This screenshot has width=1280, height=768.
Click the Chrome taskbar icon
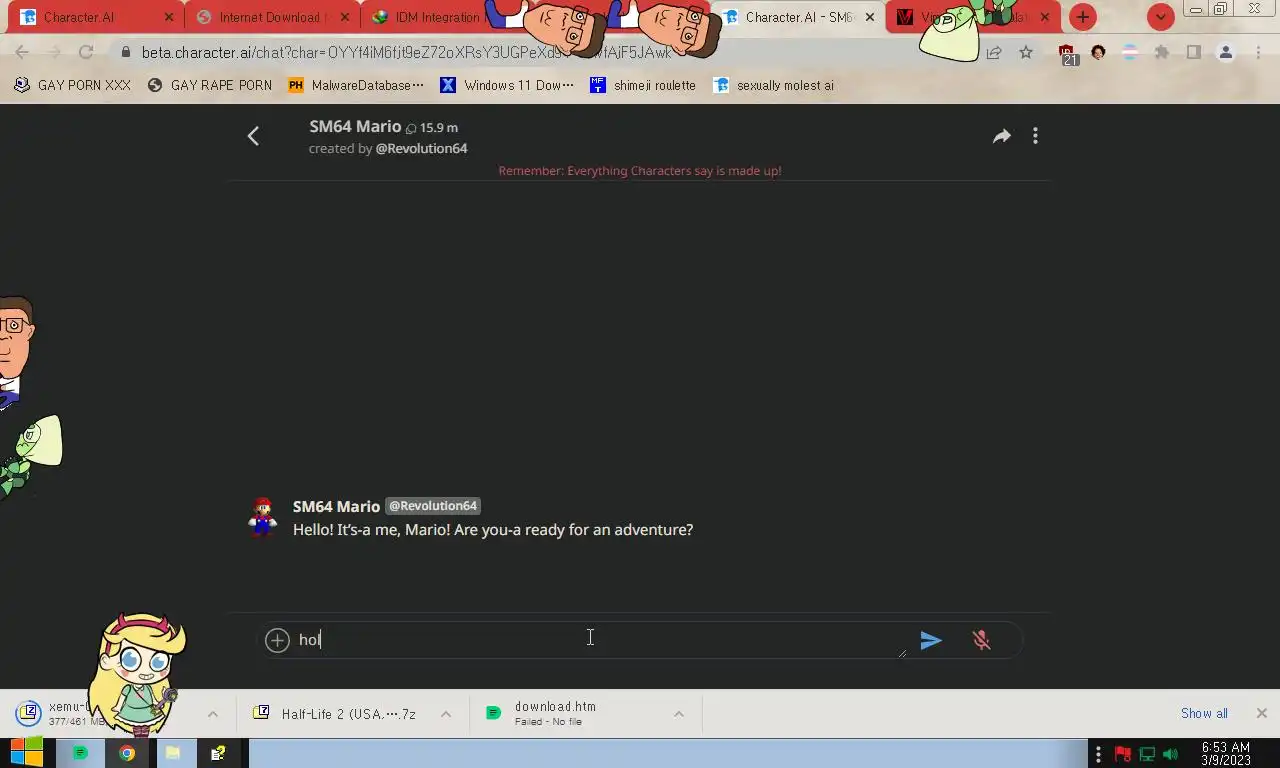pyautogui.click(x=126, y=753)
